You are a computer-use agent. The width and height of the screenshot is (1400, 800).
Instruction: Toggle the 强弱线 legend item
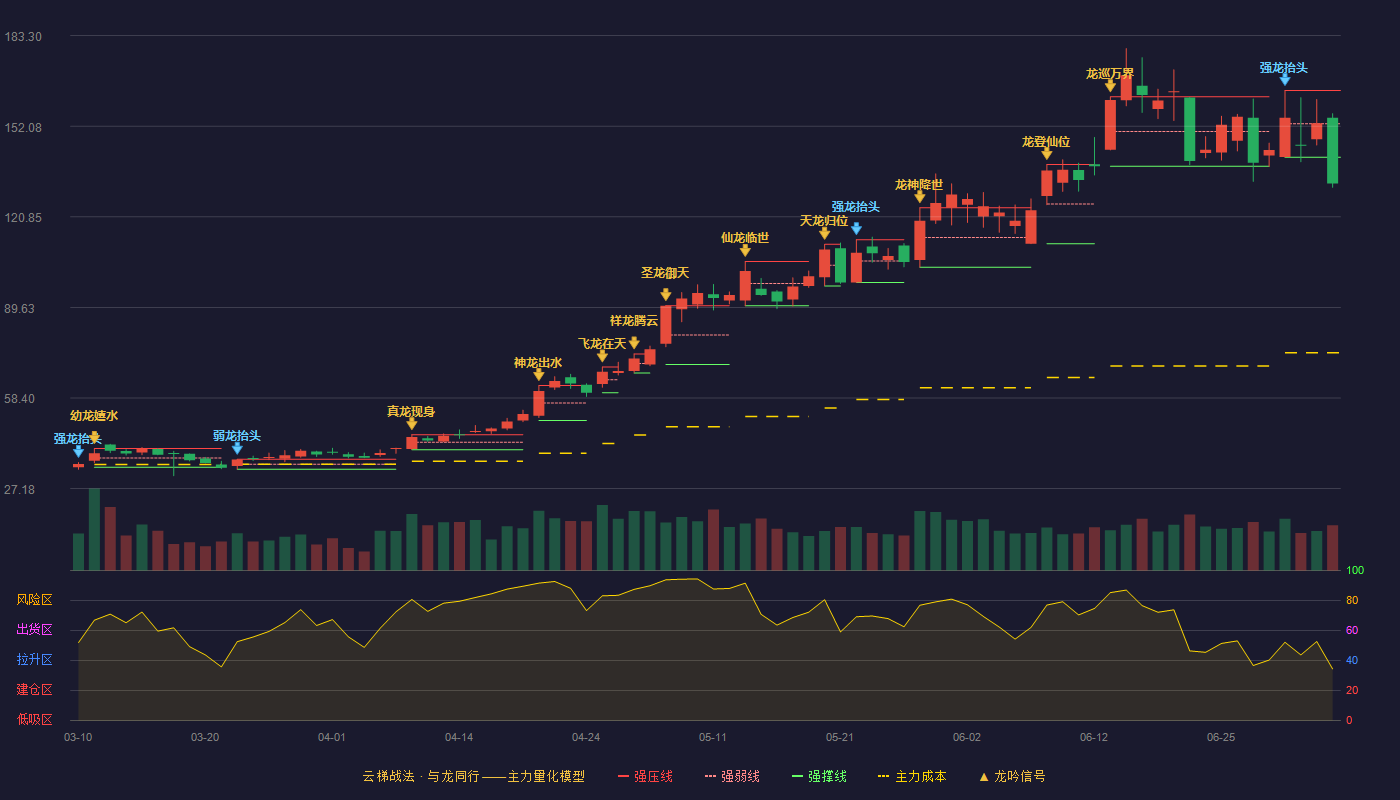point(732,776)
